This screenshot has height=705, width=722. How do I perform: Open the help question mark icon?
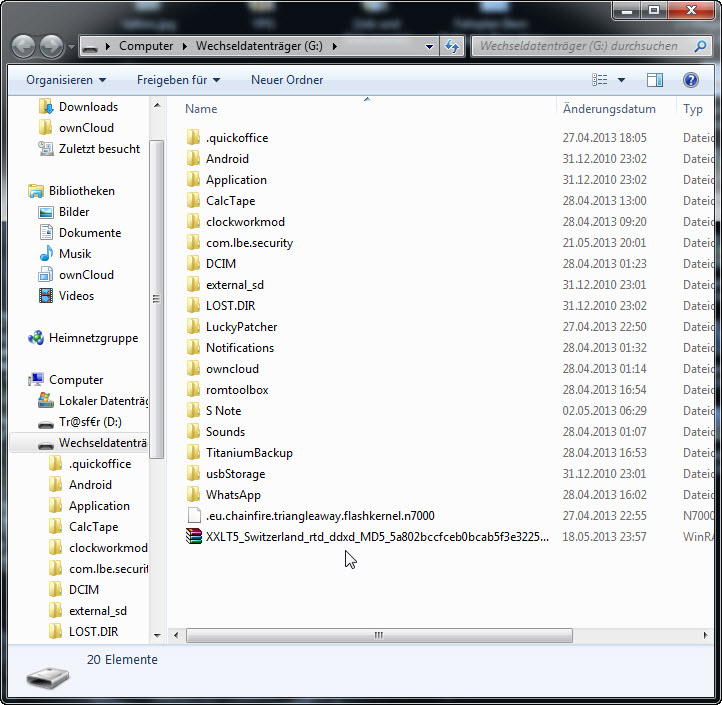click(691, 80)
